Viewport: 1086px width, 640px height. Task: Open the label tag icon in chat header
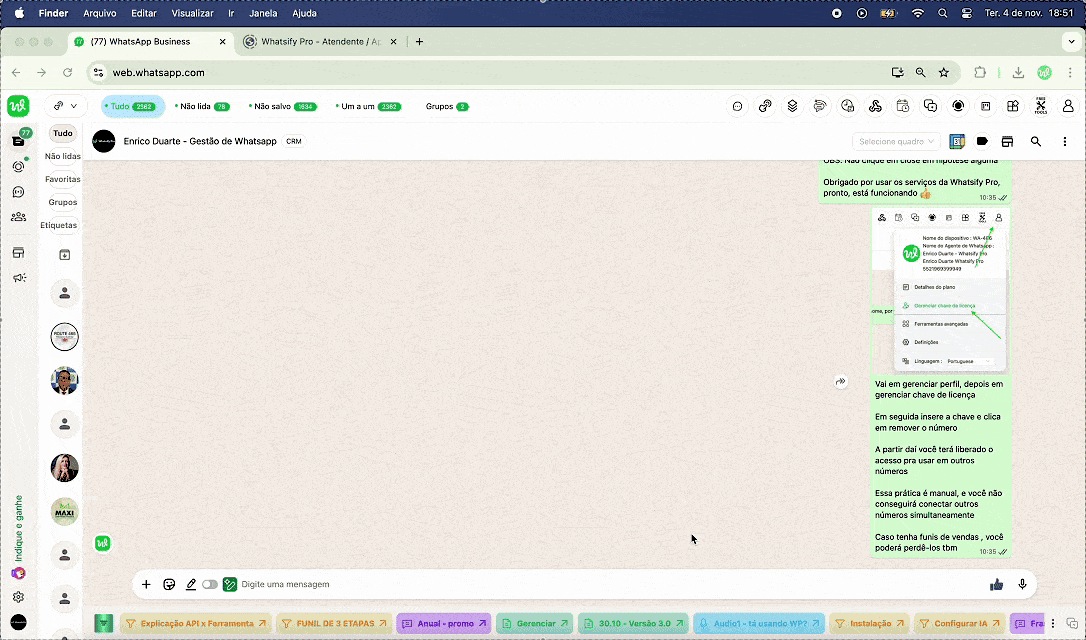982,142
